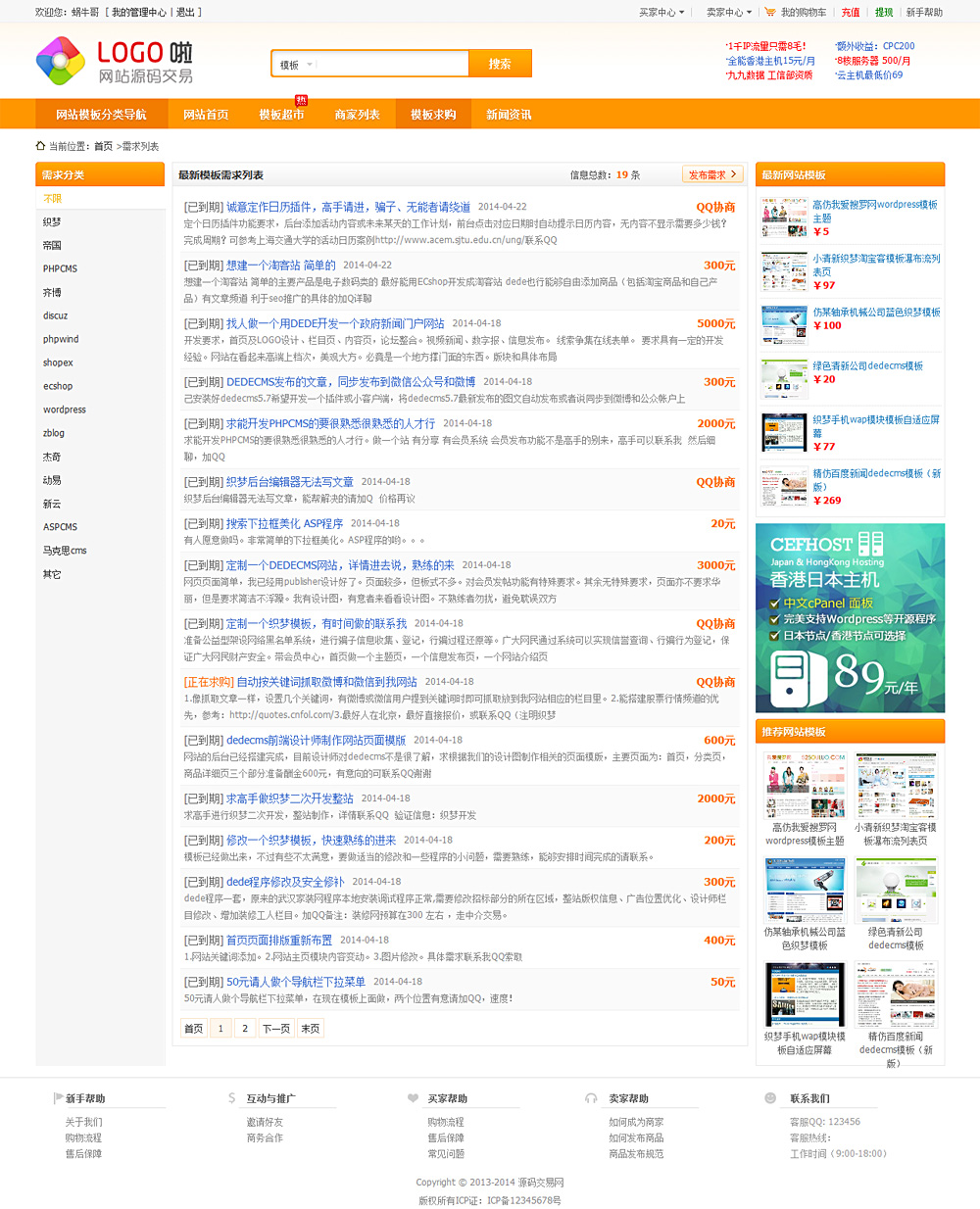The width and height of the screenshot is (980, 1209).
Task: Click the headset icon beside 卖家帮助
Action: click(591, 1098)
